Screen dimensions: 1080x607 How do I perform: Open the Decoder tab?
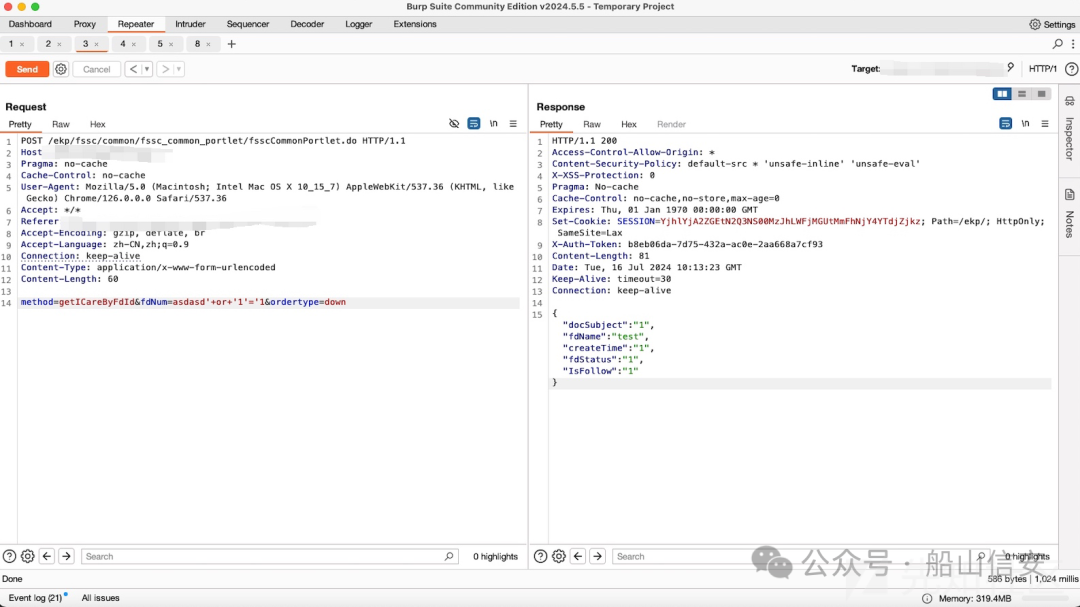[307, 24]
